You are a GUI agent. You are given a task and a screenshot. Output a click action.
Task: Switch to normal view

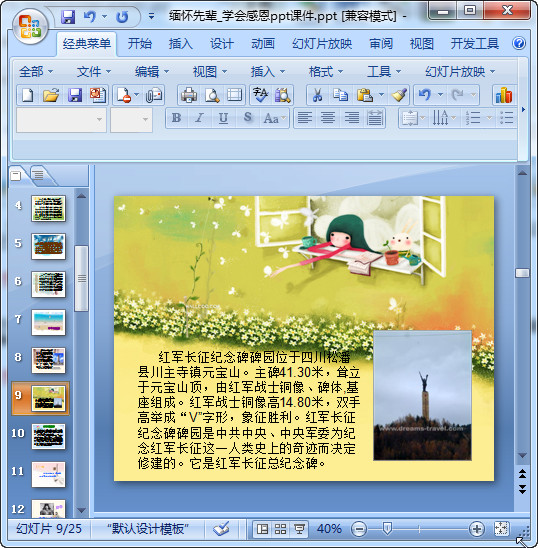pos(262,529)
